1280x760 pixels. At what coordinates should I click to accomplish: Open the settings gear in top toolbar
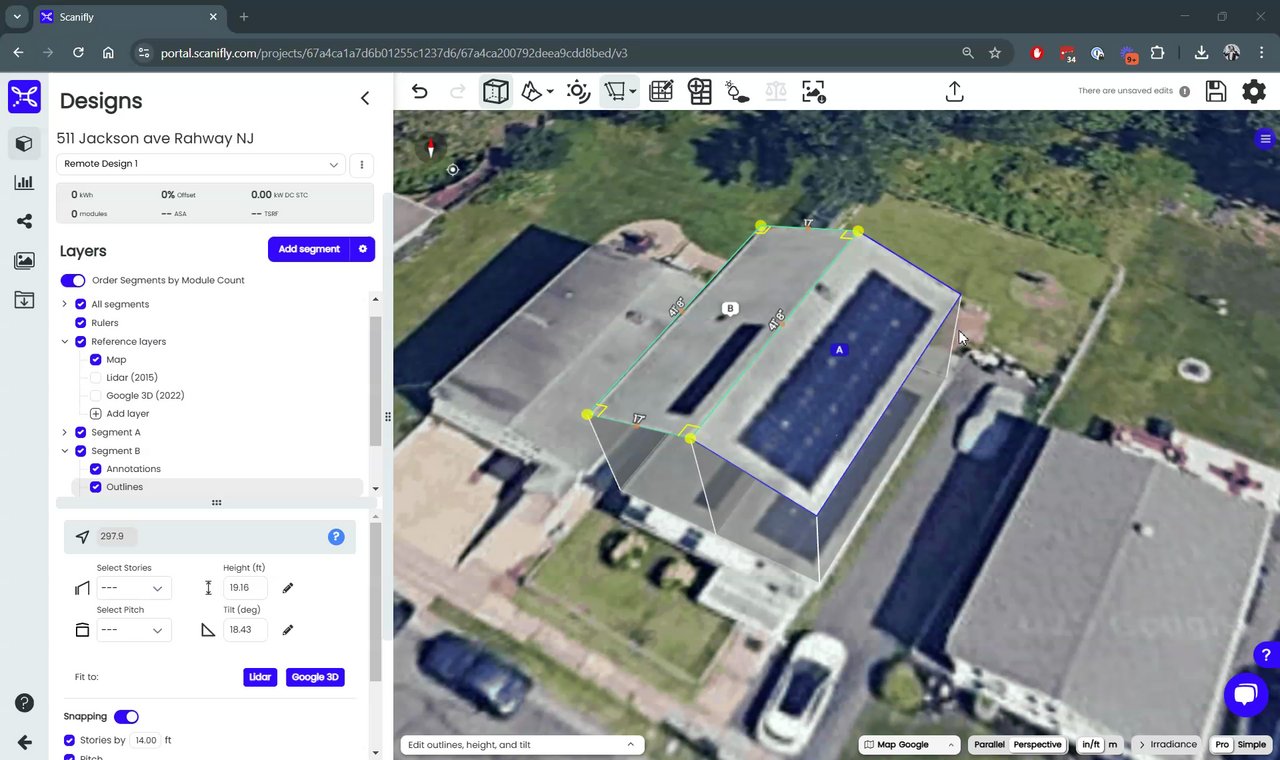click(x=1254, y=92)
